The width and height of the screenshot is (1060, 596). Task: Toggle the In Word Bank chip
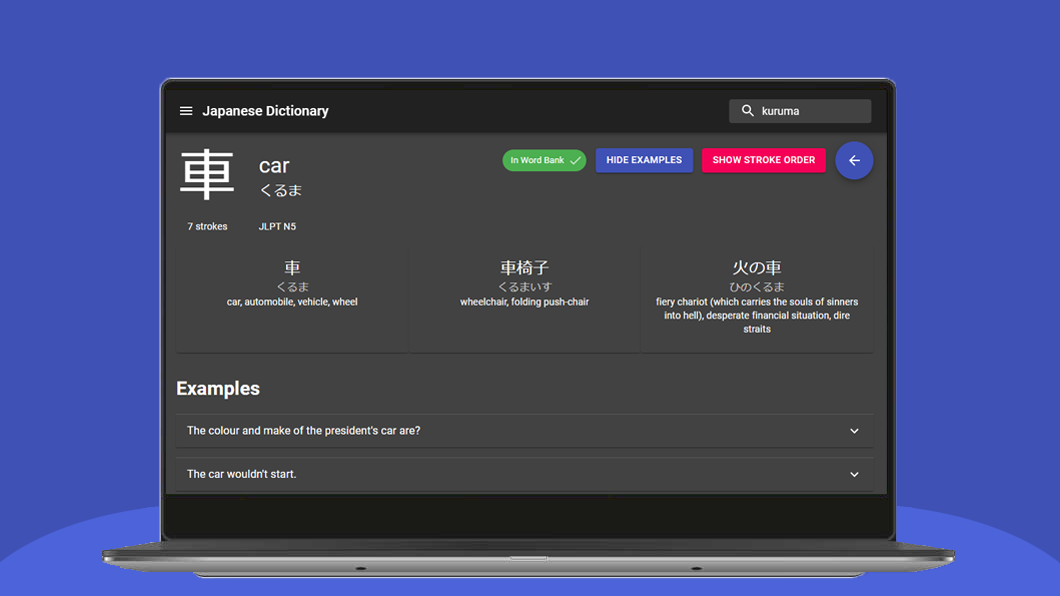[x=544, y=160]
